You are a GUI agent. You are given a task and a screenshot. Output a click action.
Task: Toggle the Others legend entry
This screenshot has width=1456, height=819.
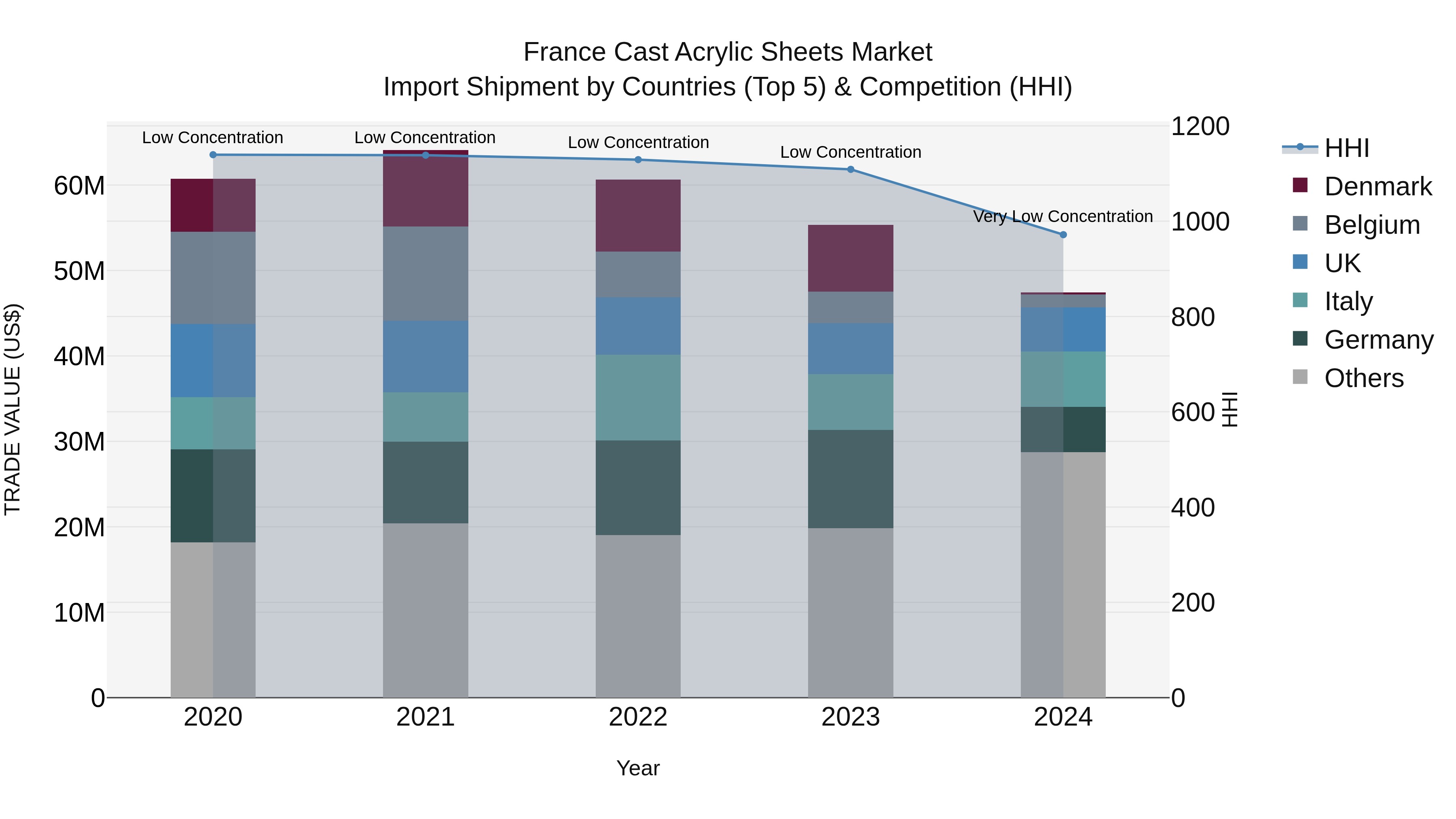coord(1348,378)
